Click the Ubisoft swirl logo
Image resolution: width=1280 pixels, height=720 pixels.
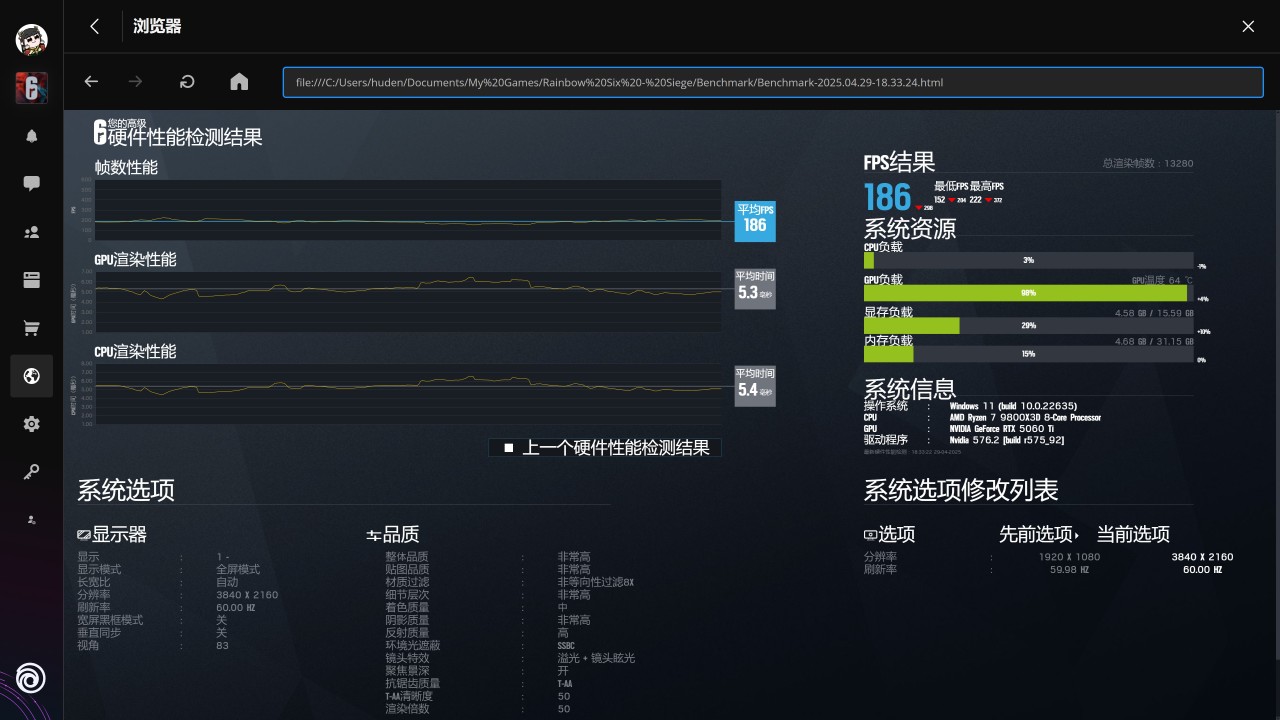[31, 678]
